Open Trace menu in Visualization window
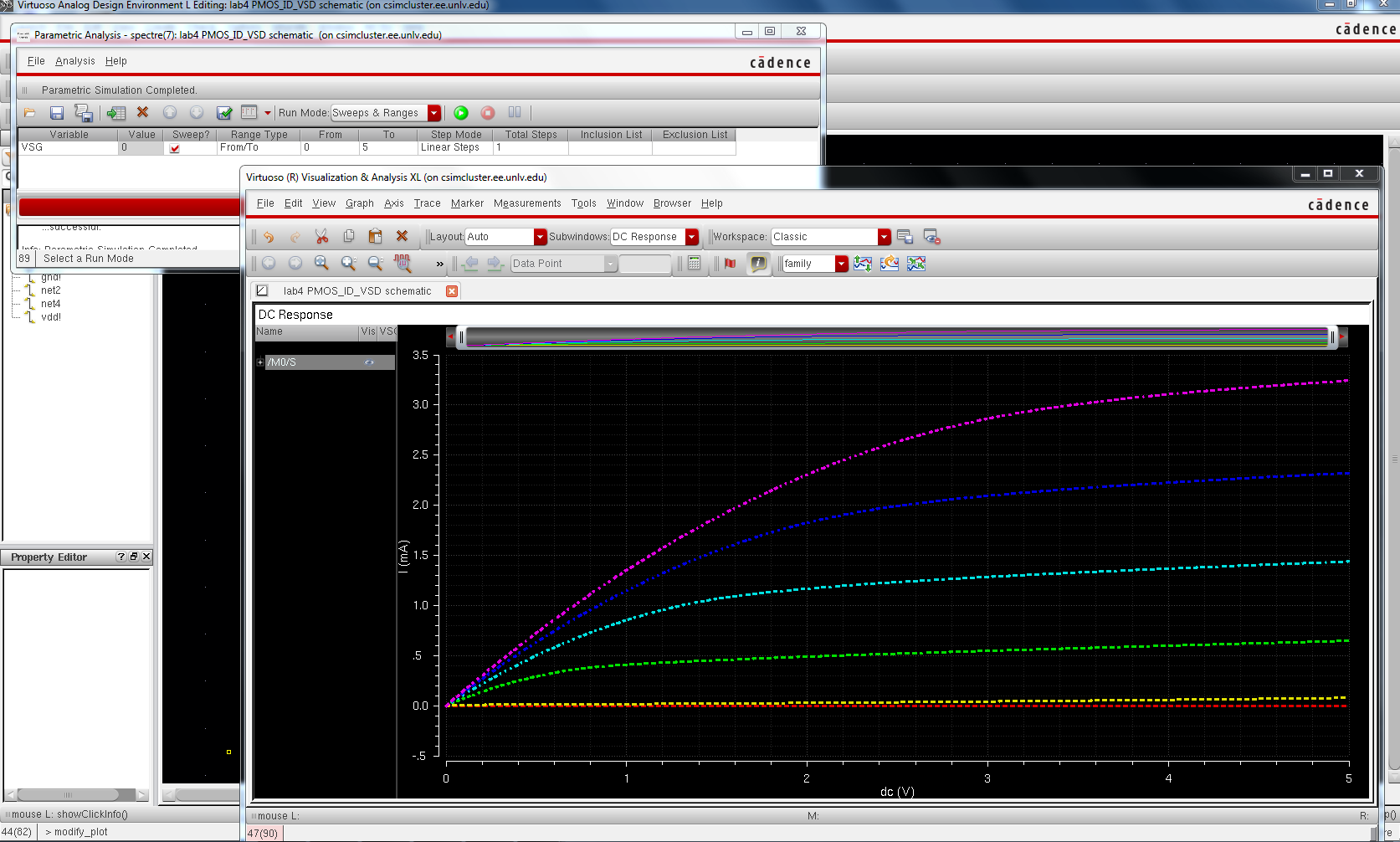Viewport: 1400px width, 842px height. (427, 203)
